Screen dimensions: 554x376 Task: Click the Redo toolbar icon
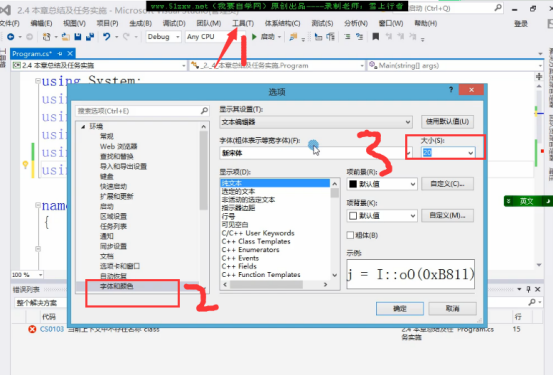pos(126,37)
